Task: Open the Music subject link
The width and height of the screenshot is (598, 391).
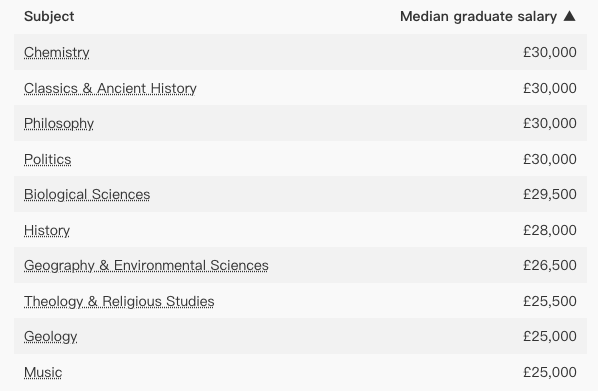Action: [43, 372]
